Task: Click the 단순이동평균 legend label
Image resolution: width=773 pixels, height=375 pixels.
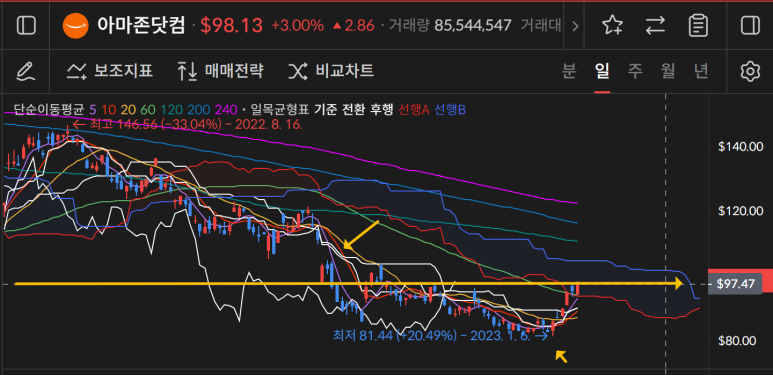Action: click(x=48, y=109)
